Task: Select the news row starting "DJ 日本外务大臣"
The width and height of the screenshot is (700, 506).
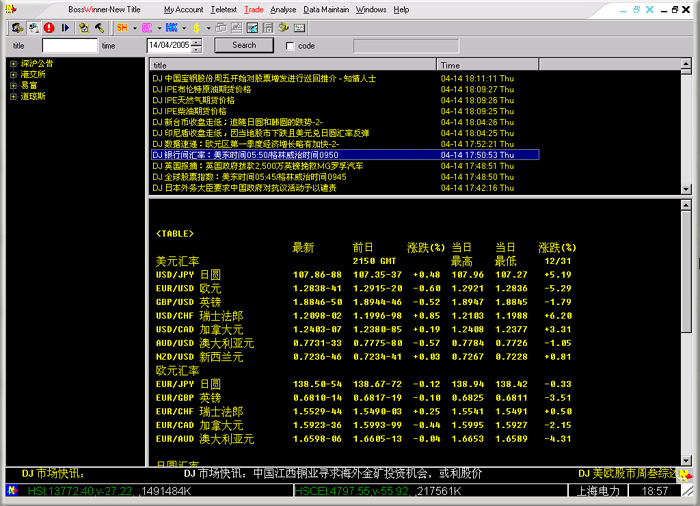Action: click(x=344, y=188)
